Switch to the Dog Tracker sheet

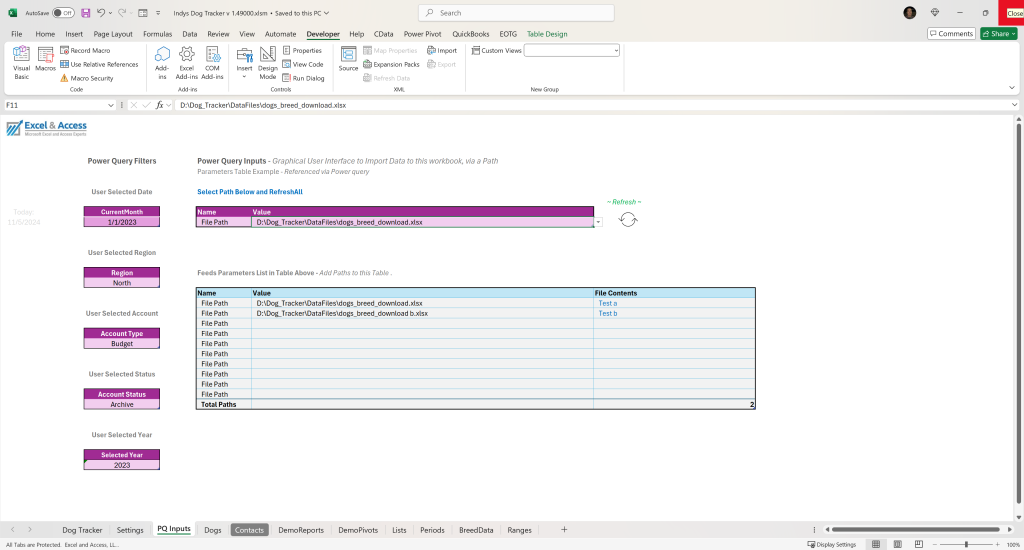point(82,530)
